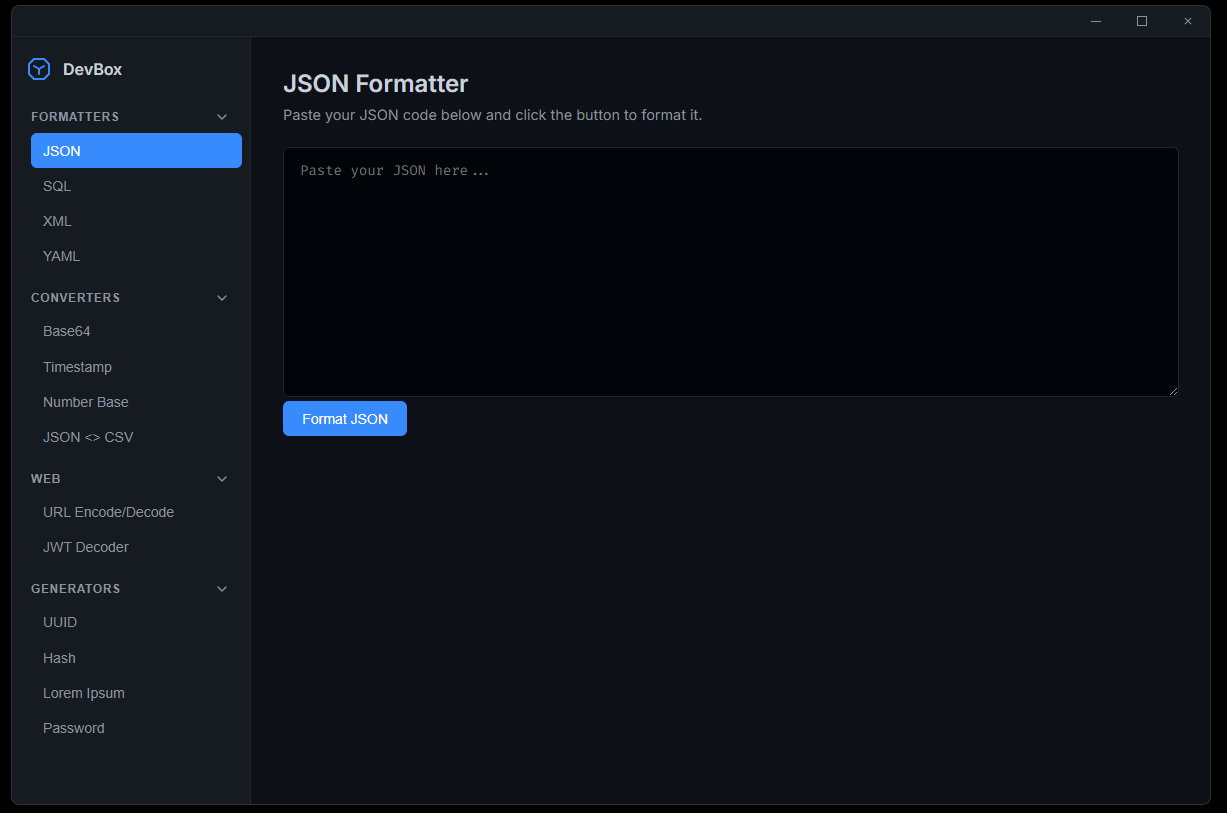Viewport: 1227px width, 813px height.
Task: Open the Password generator
Action: pos(73,727)
